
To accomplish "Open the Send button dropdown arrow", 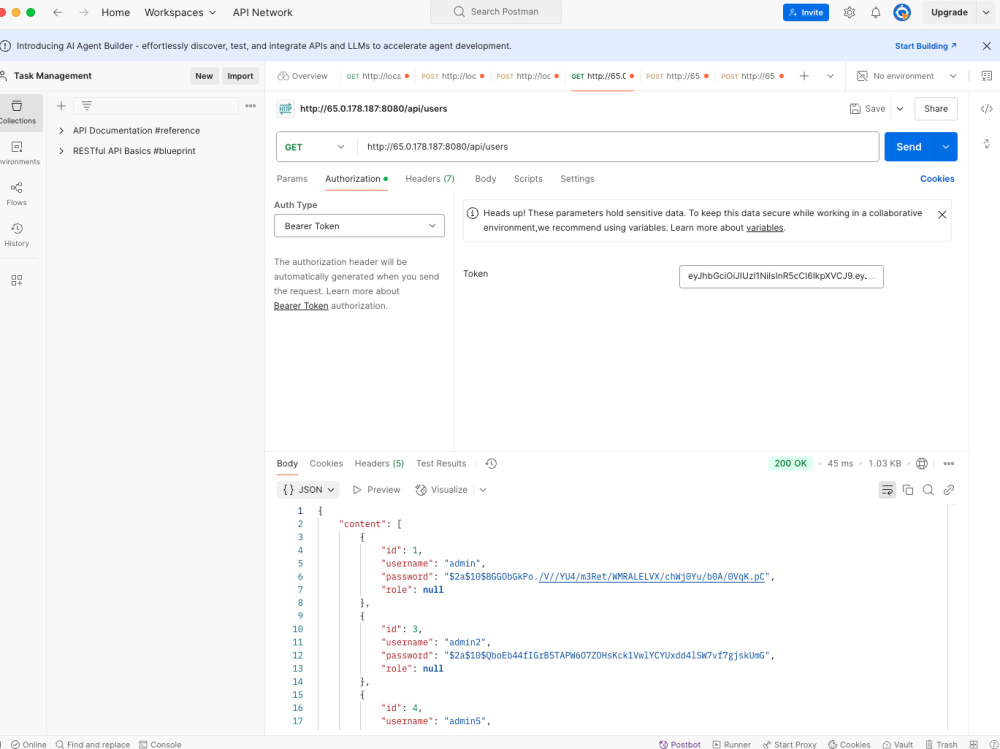I will click(x=946, y=147).
